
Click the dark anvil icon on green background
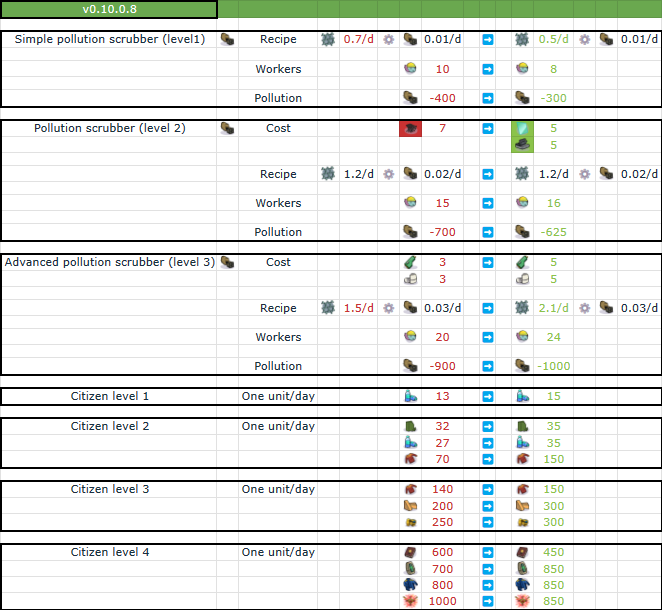(x=522, y=145)
